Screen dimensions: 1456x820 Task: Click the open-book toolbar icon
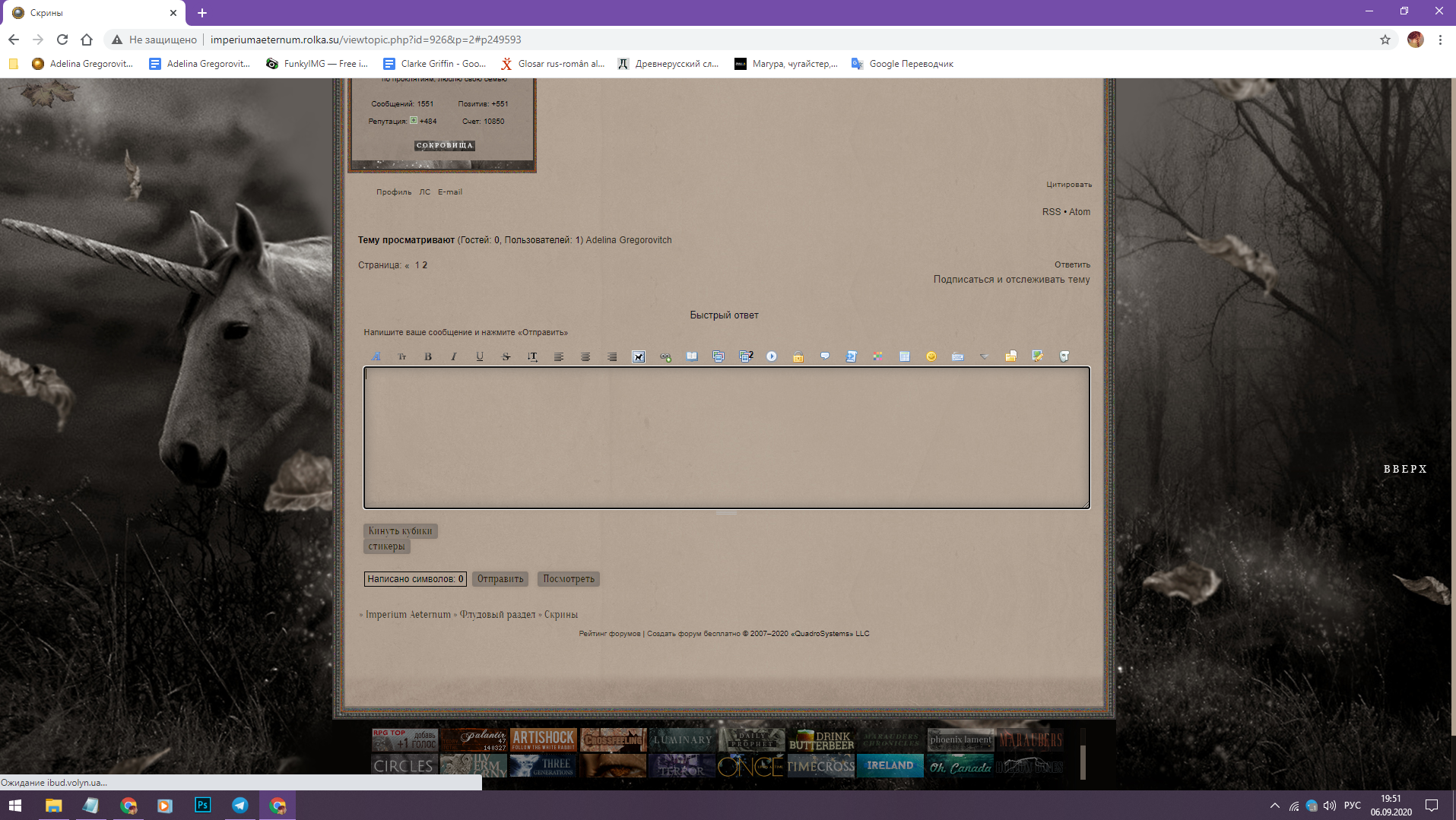click(x=692, y=356)
